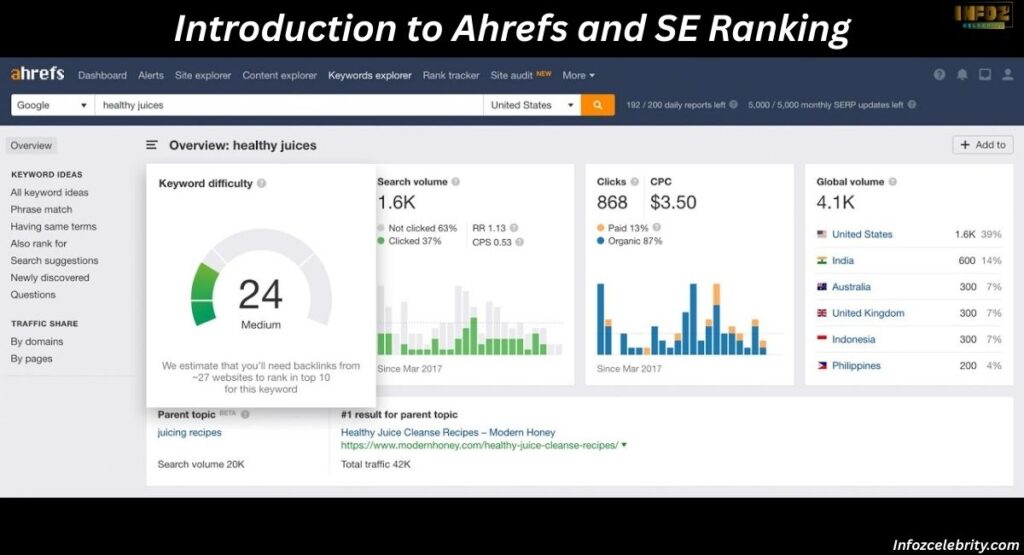Go to Alerts in top navigation
The width and height of the screenshot is (1024, 555).
coord(151,75)
